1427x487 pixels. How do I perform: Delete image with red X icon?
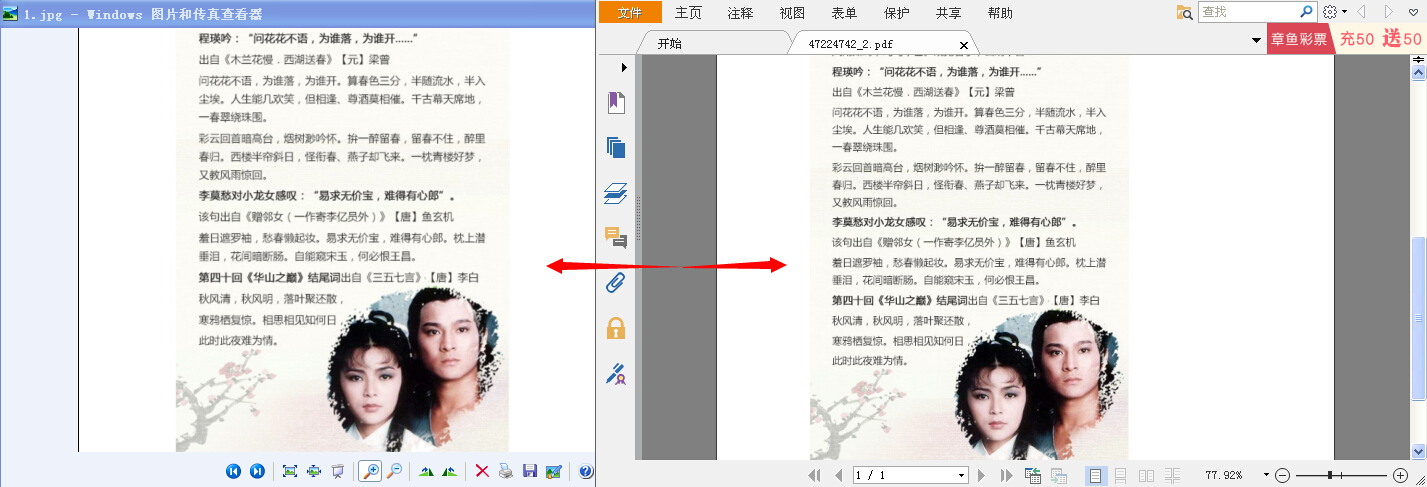(x=482, y=471)
